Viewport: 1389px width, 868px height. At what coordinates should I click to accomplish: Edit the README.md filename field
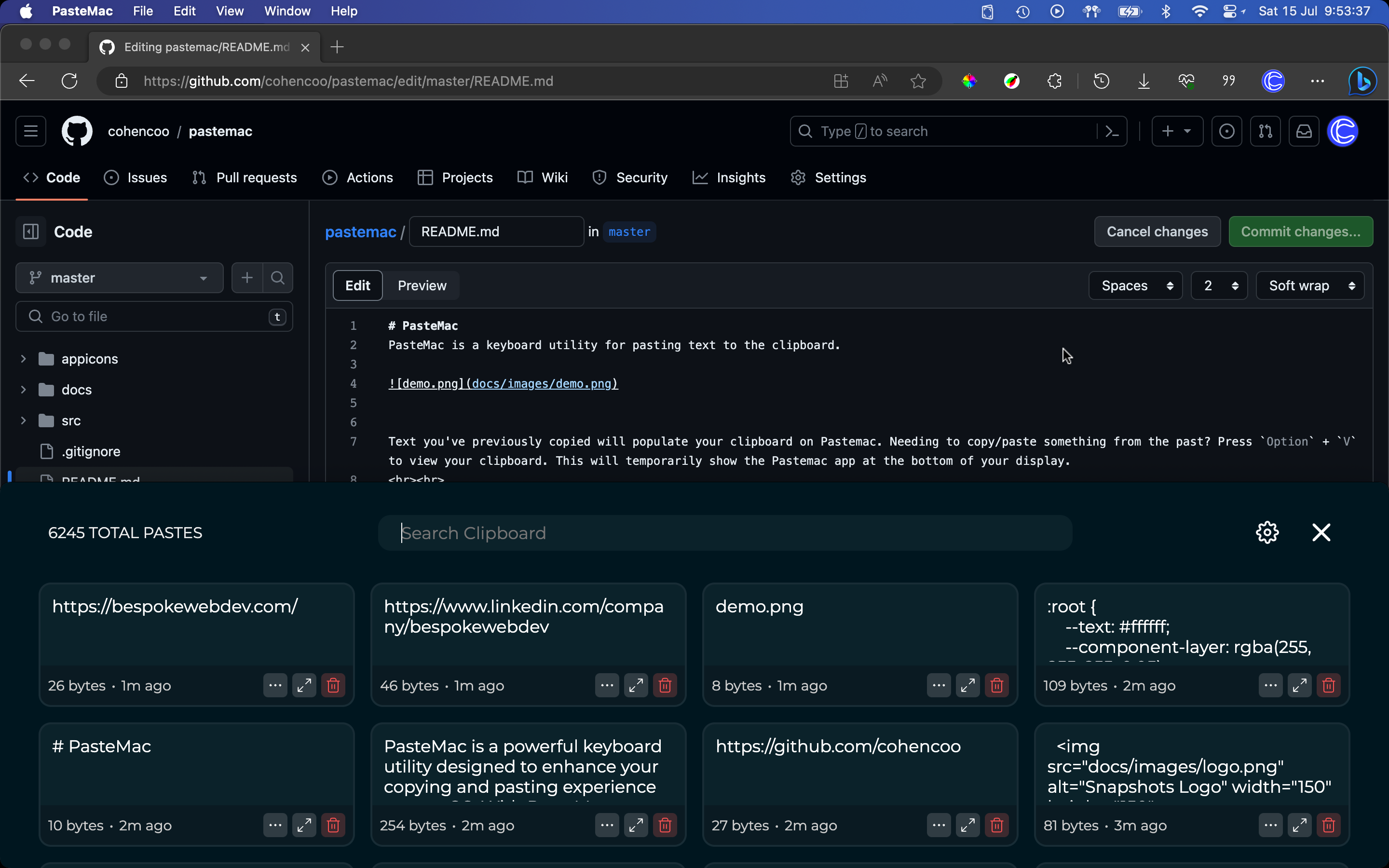pos(496,231)
